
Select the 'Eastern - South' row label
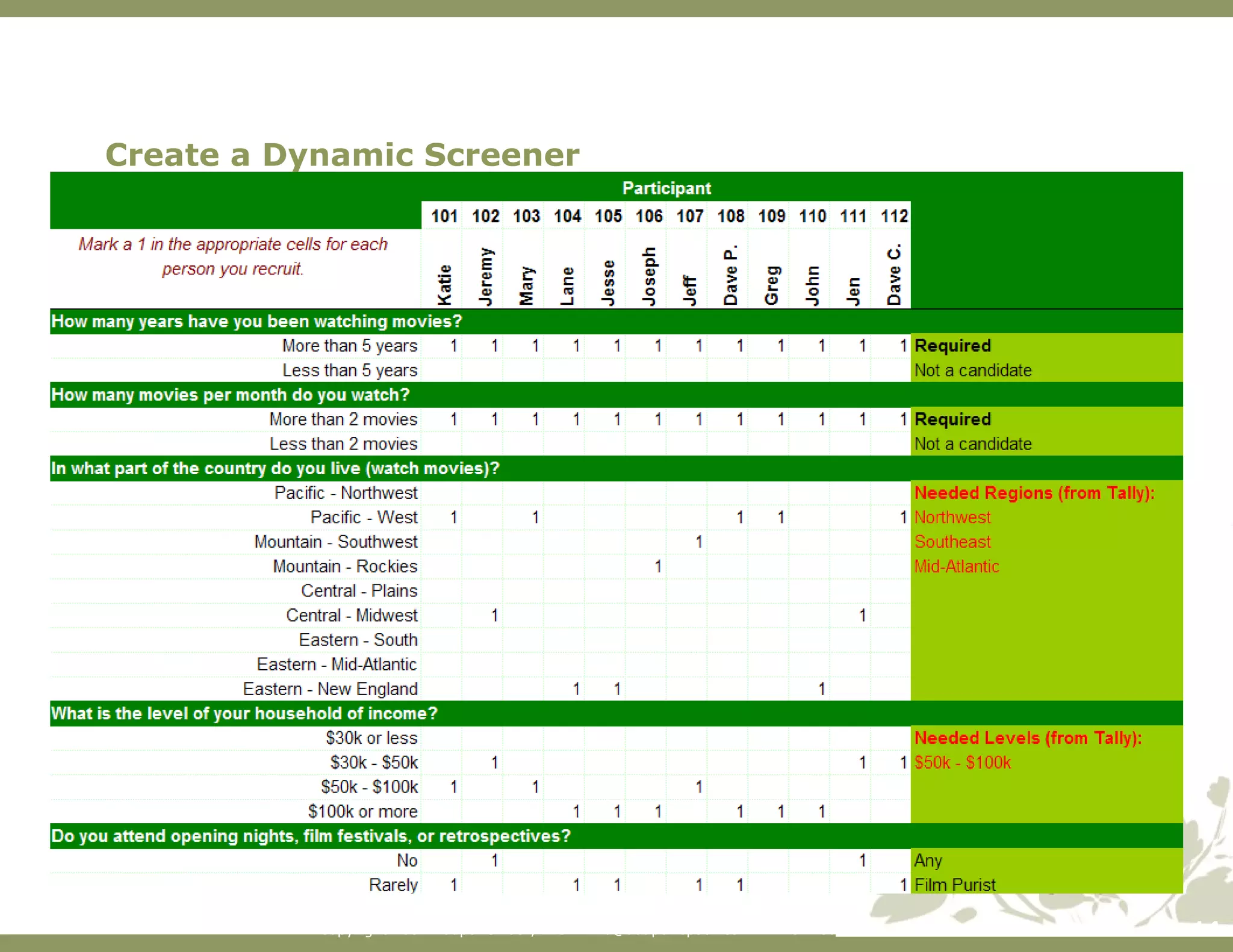click(x=358, y=640)
